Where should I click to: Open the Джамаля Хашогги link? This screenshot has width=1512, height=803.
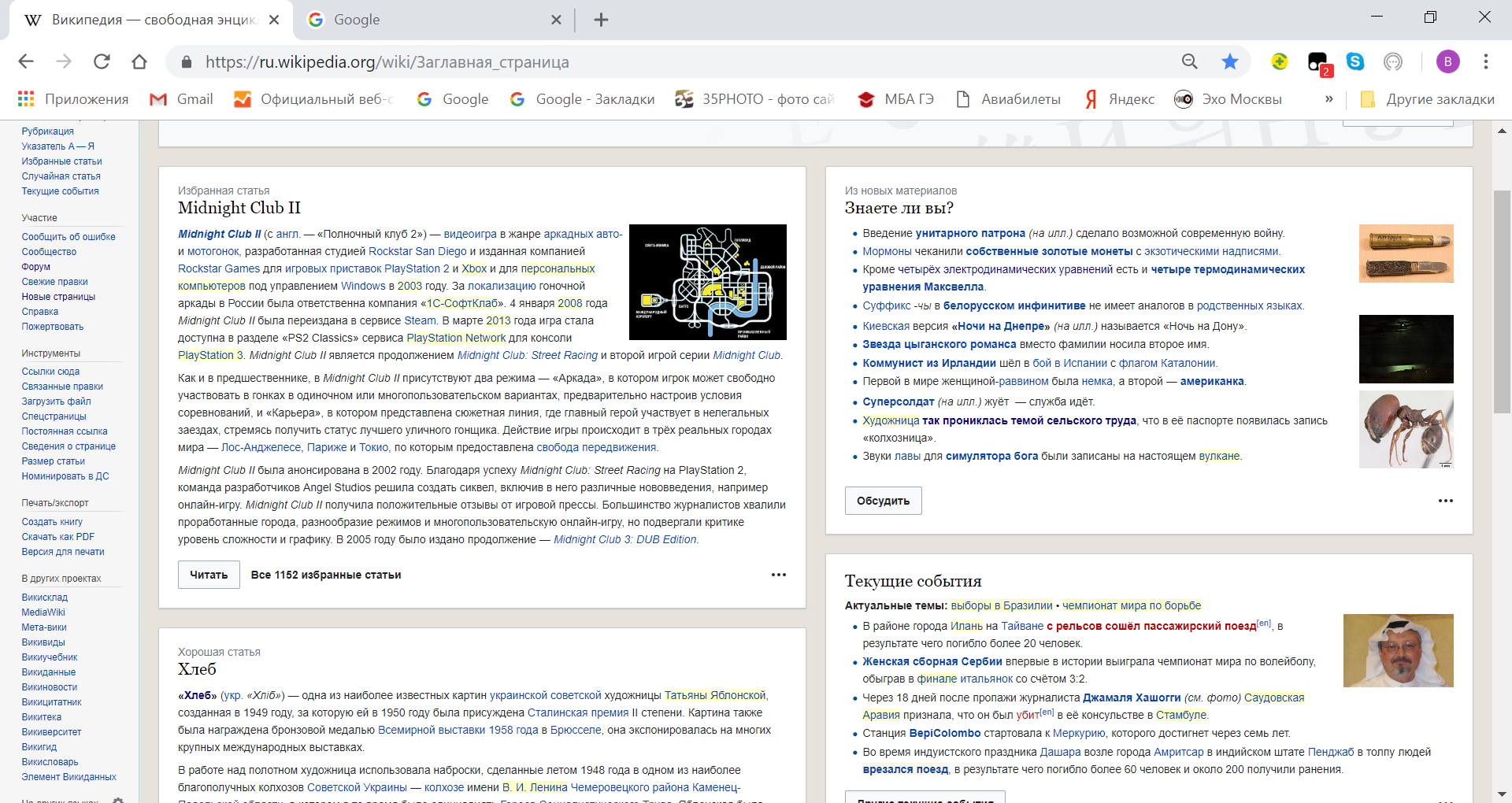[x=1132, y=698]
